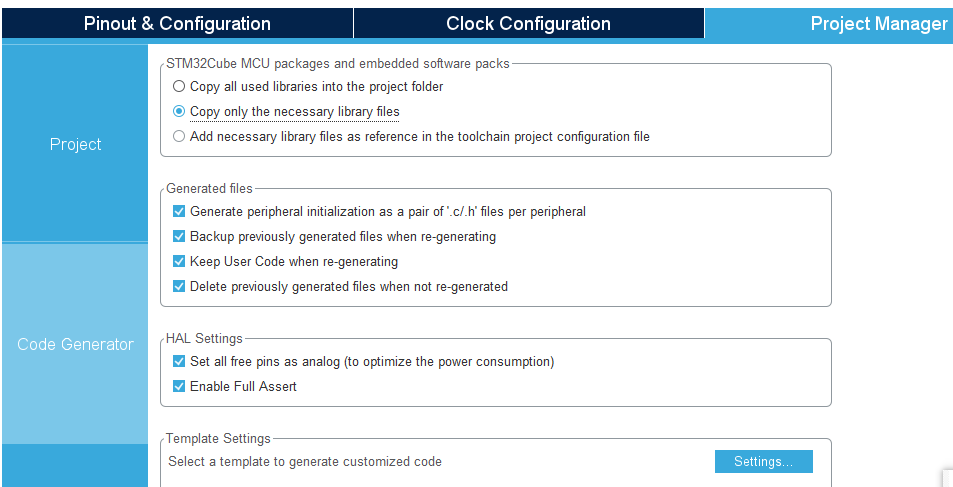953x487 pixels.
Task: Toggle peripheral initialization '.c/.h' pair checkbox
Action: 179,212
